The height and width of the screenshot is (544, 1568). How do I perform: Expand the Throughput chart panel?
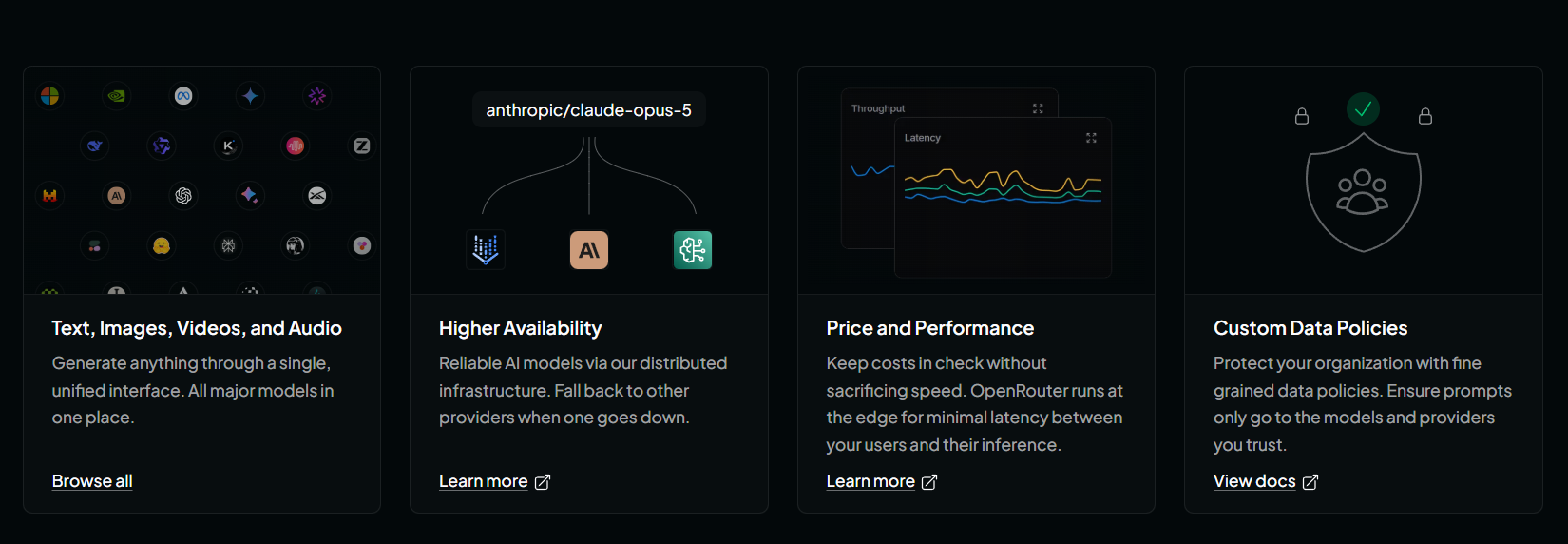click(x=1038, y=108)
